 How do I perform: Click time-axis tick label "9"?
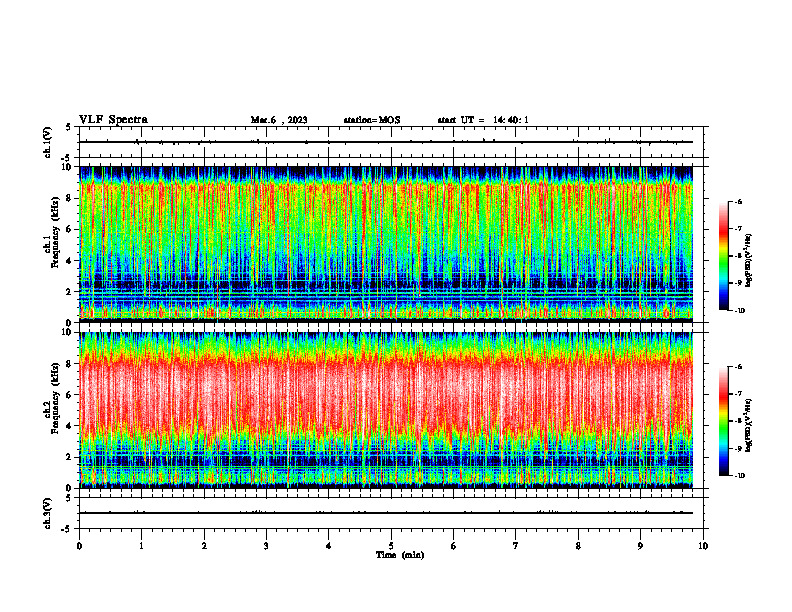point(640,546)
